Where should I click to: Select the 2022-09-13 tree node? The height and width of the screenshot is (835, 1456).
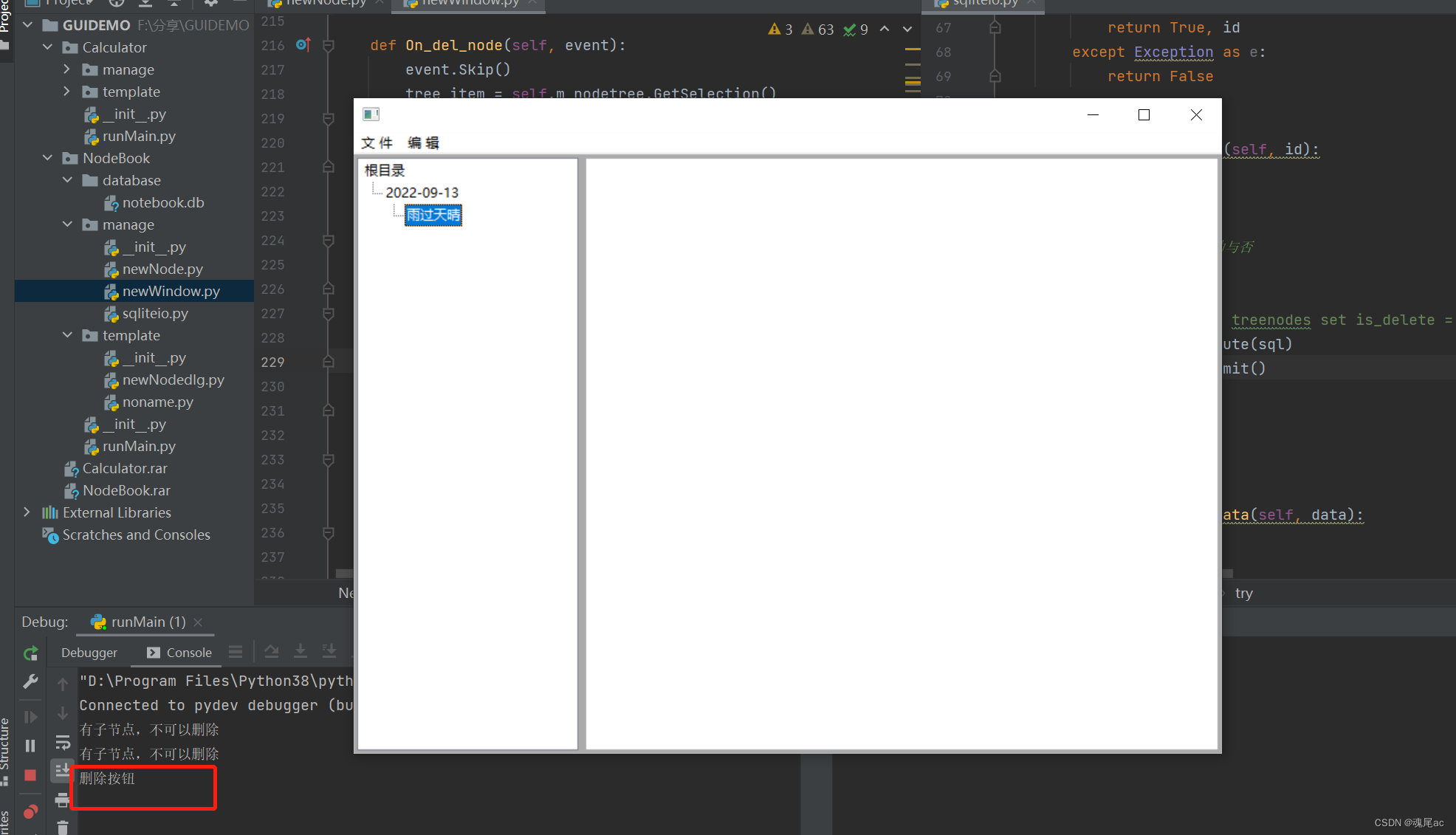pos(422,193)
